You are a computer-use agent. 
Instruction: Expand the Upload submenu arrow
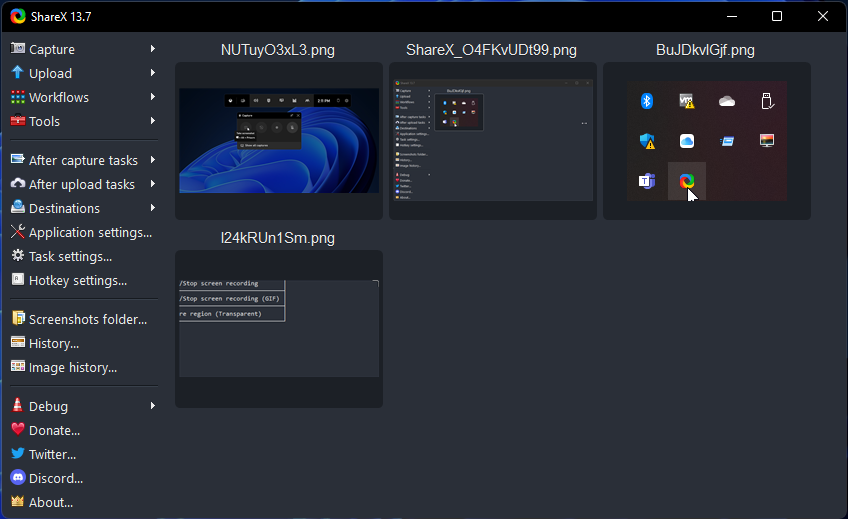[x=153, y=72]
